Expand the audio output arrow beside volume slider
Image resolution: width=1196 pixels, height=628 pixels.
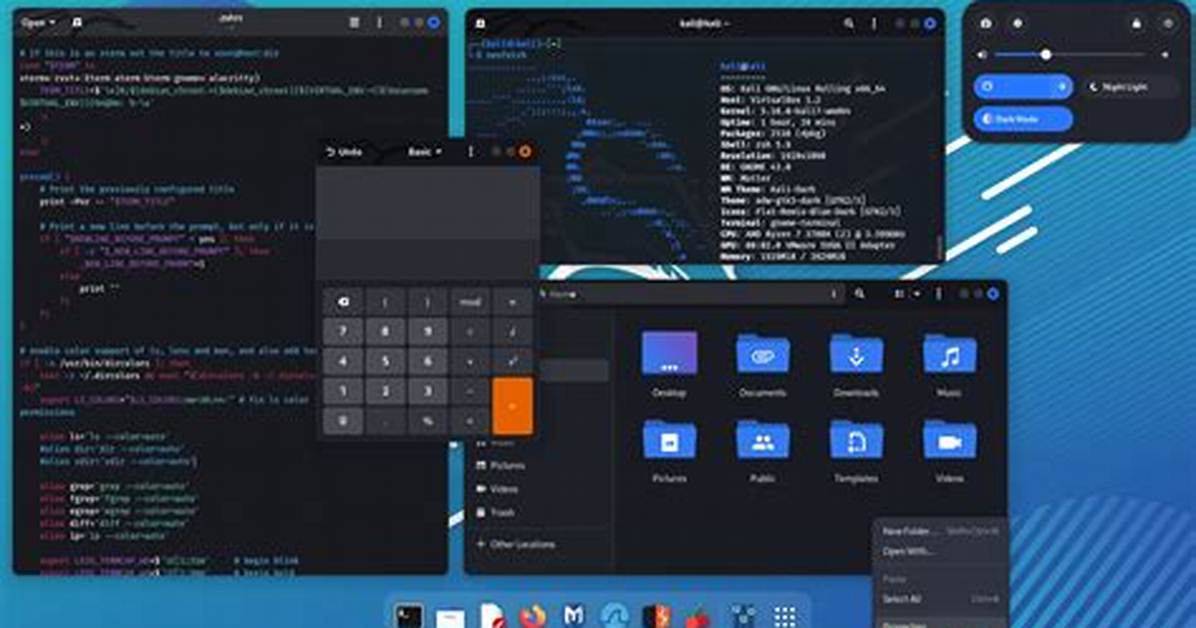click(x=1165, y=55)
